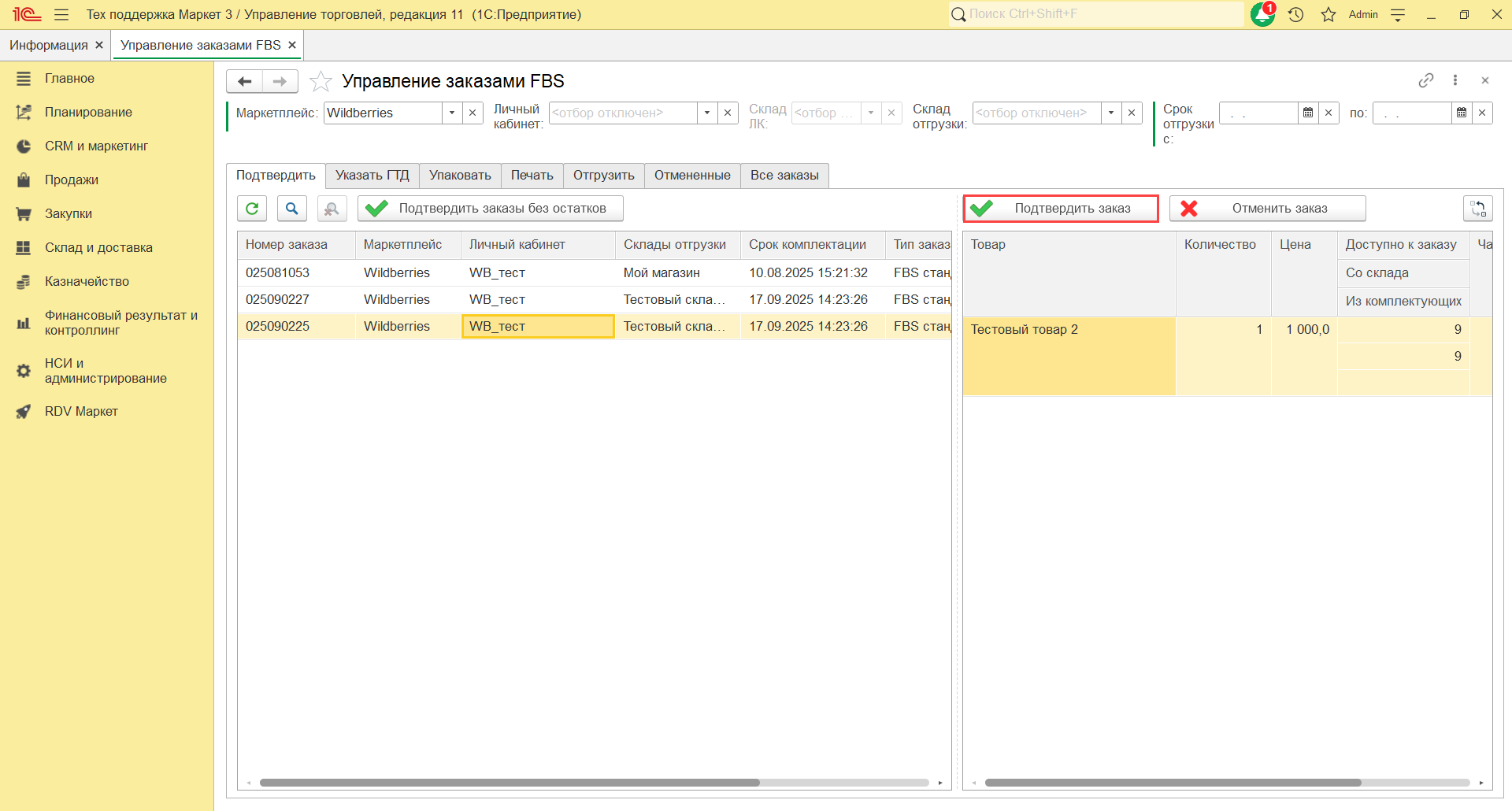Navigate back with the left arrow
This screenshot has height=811, width=1512.
pos(245,81)
